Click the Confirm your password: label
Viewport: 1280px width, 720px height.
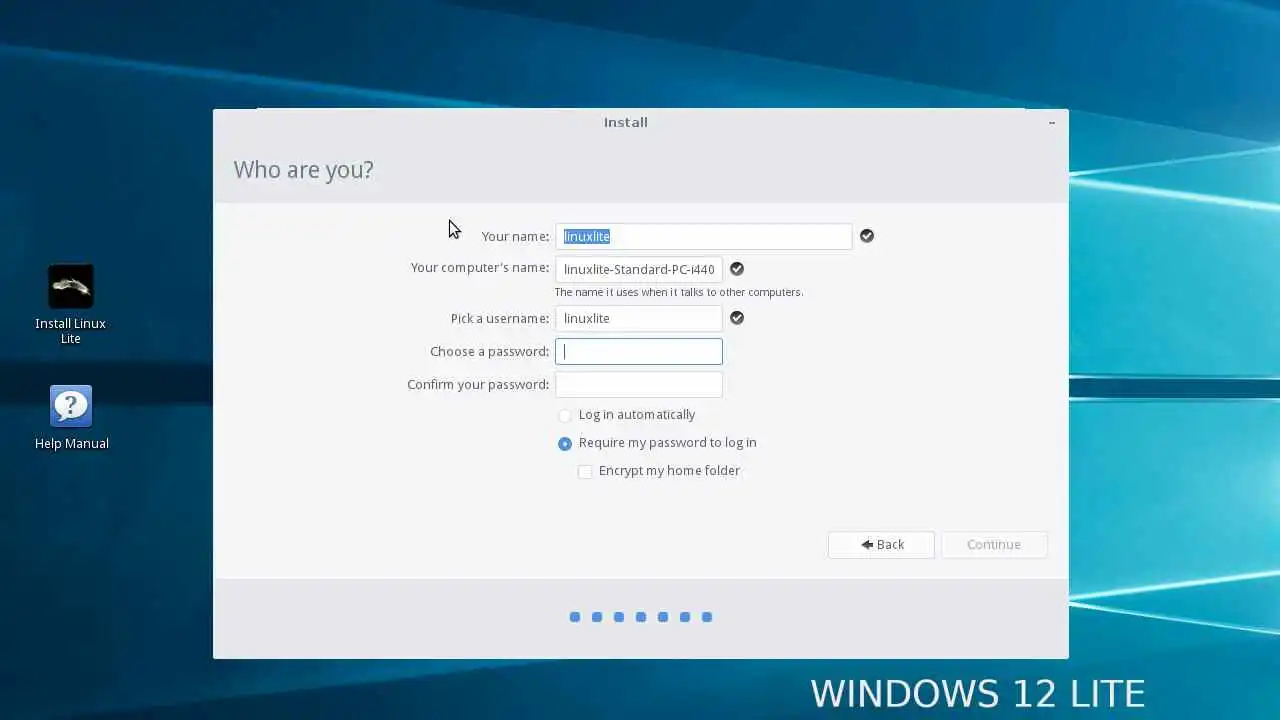(478, 384)
